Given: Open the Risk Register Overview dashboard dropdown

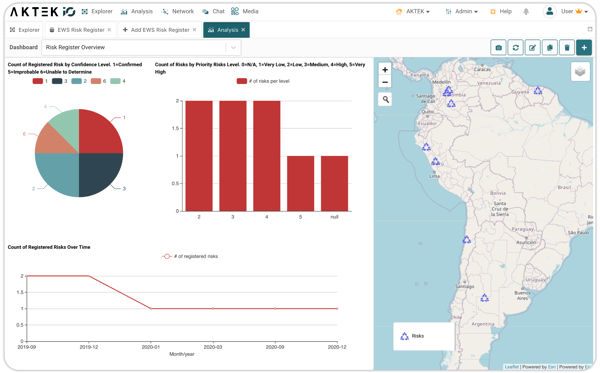Looking at the screenshot, I should pos(141,47).
